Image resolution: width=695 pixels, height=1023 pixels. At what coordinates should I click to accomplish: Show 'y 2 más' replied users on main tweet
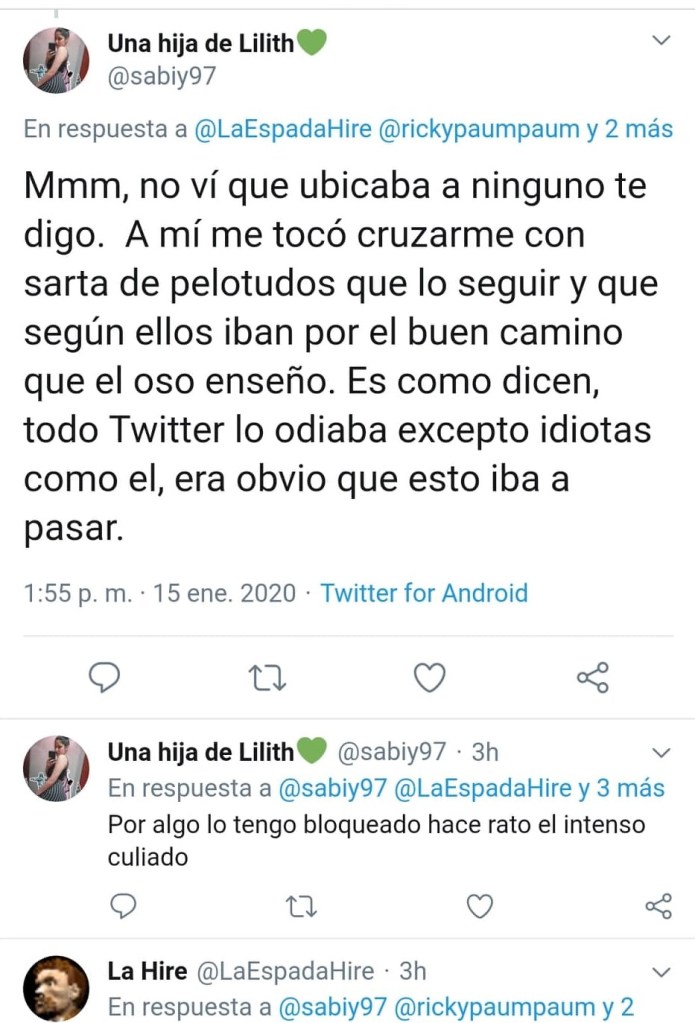pos(630,130)
